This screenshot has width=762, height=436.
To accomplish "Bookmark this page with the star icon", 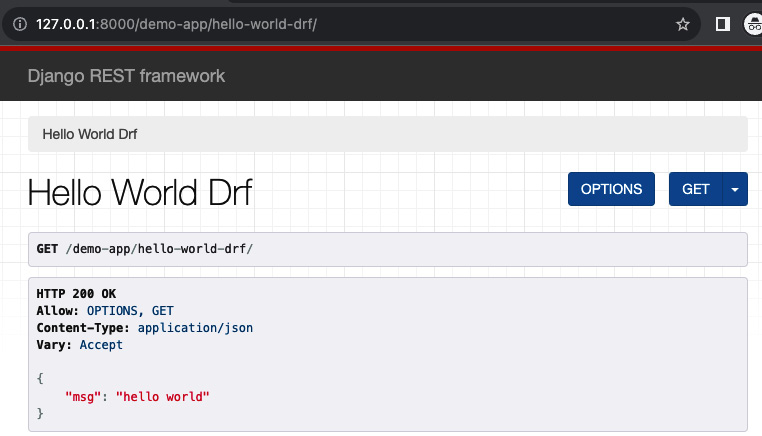I will click(x=682, y=24).
